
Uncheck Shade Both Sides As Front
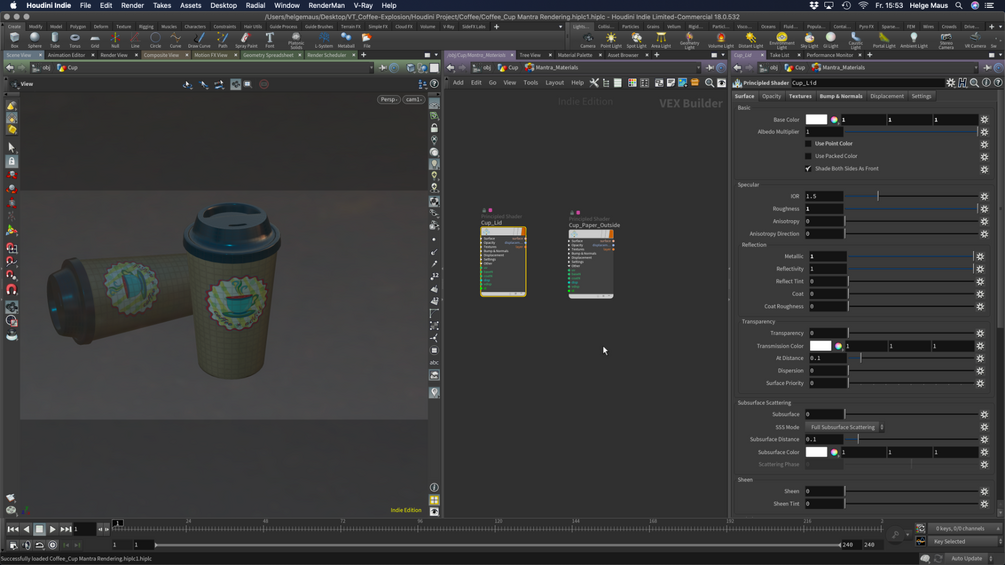(809, 169)
